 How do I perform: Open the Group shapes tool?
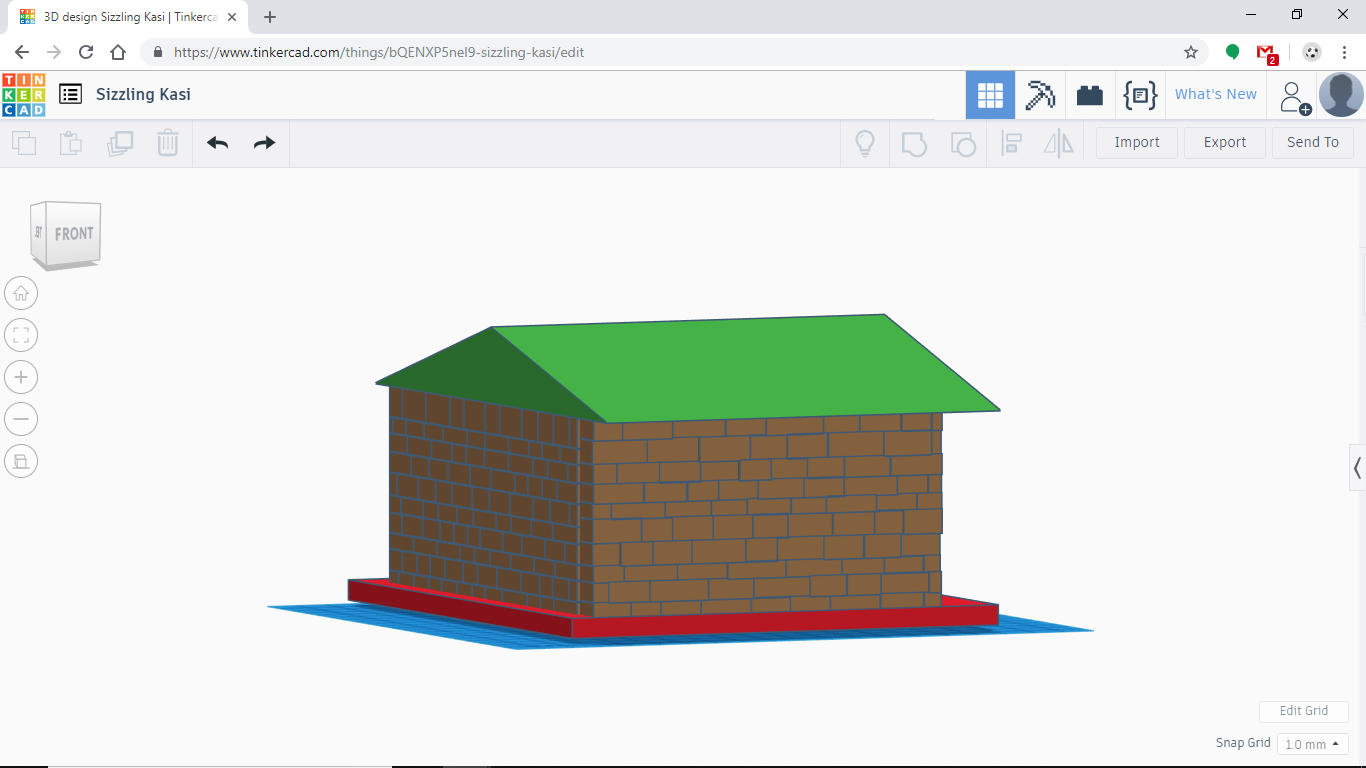click(914, 144)
